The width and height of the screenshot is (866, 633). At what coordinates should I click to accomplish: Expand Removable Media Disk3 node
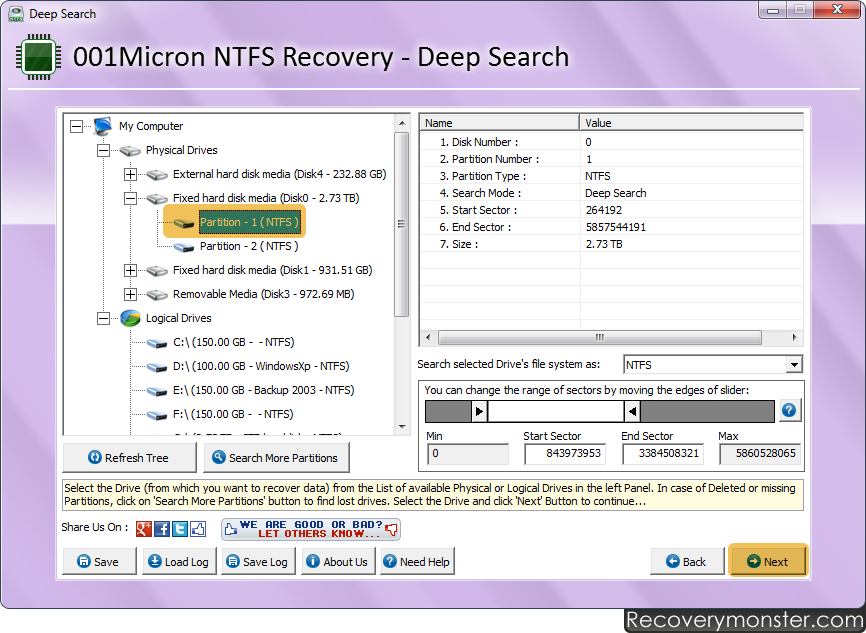coord(130,294)
